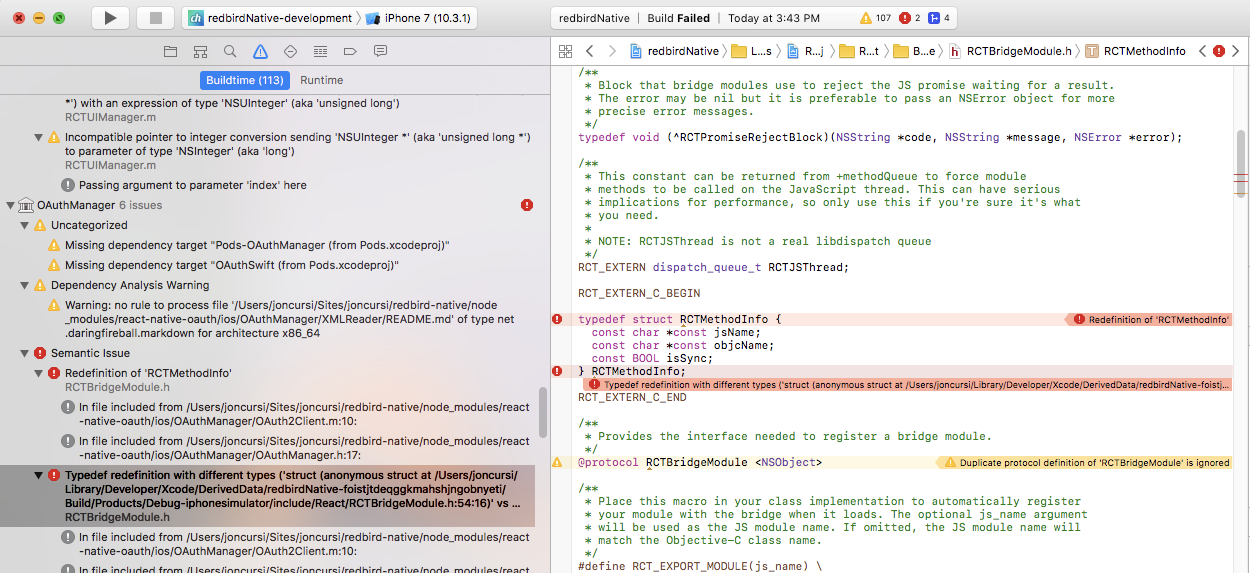Click the OAuthManager red error badge

coord(527,205)
